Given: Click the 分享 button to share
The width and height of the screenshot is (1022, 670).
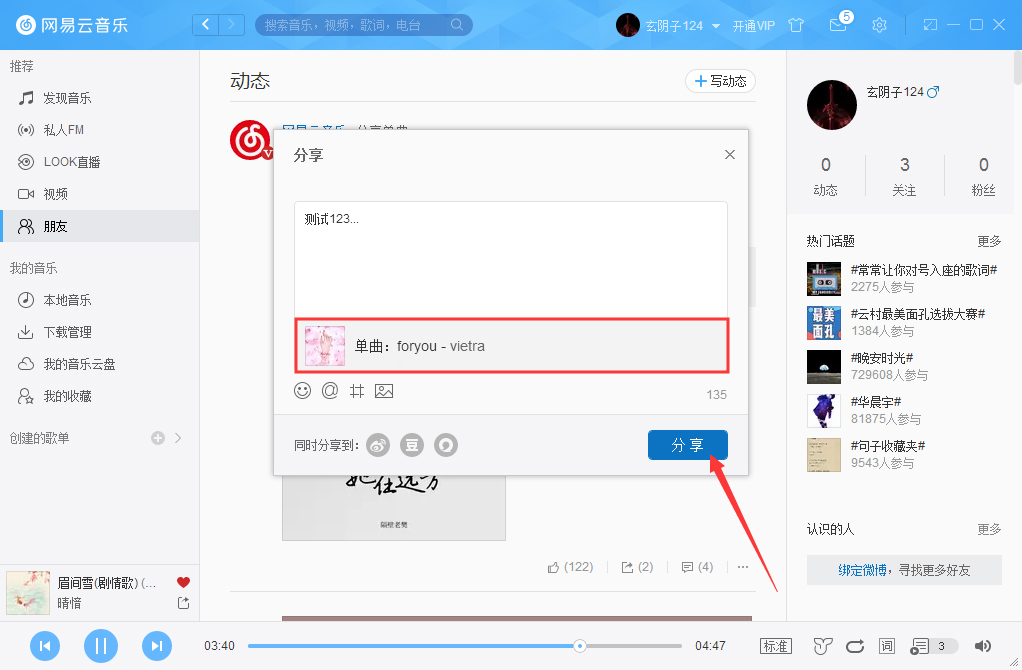Looking at the screenshot, I should 688,445.
